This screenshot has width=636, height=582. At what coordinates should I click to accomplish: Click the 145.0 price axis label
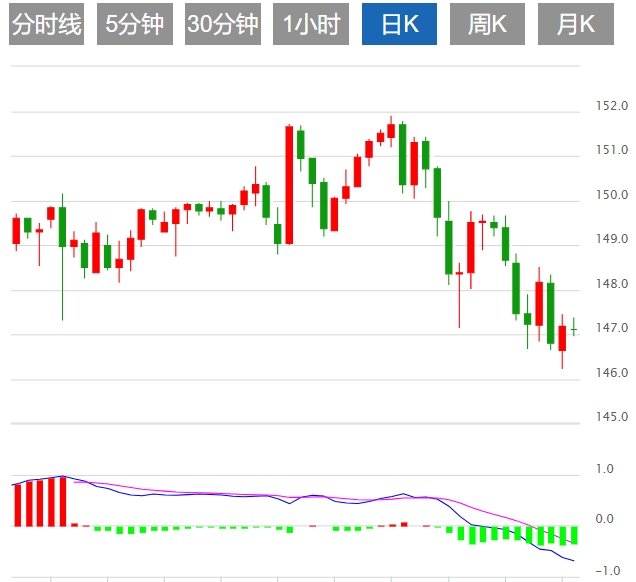[611, 417]
